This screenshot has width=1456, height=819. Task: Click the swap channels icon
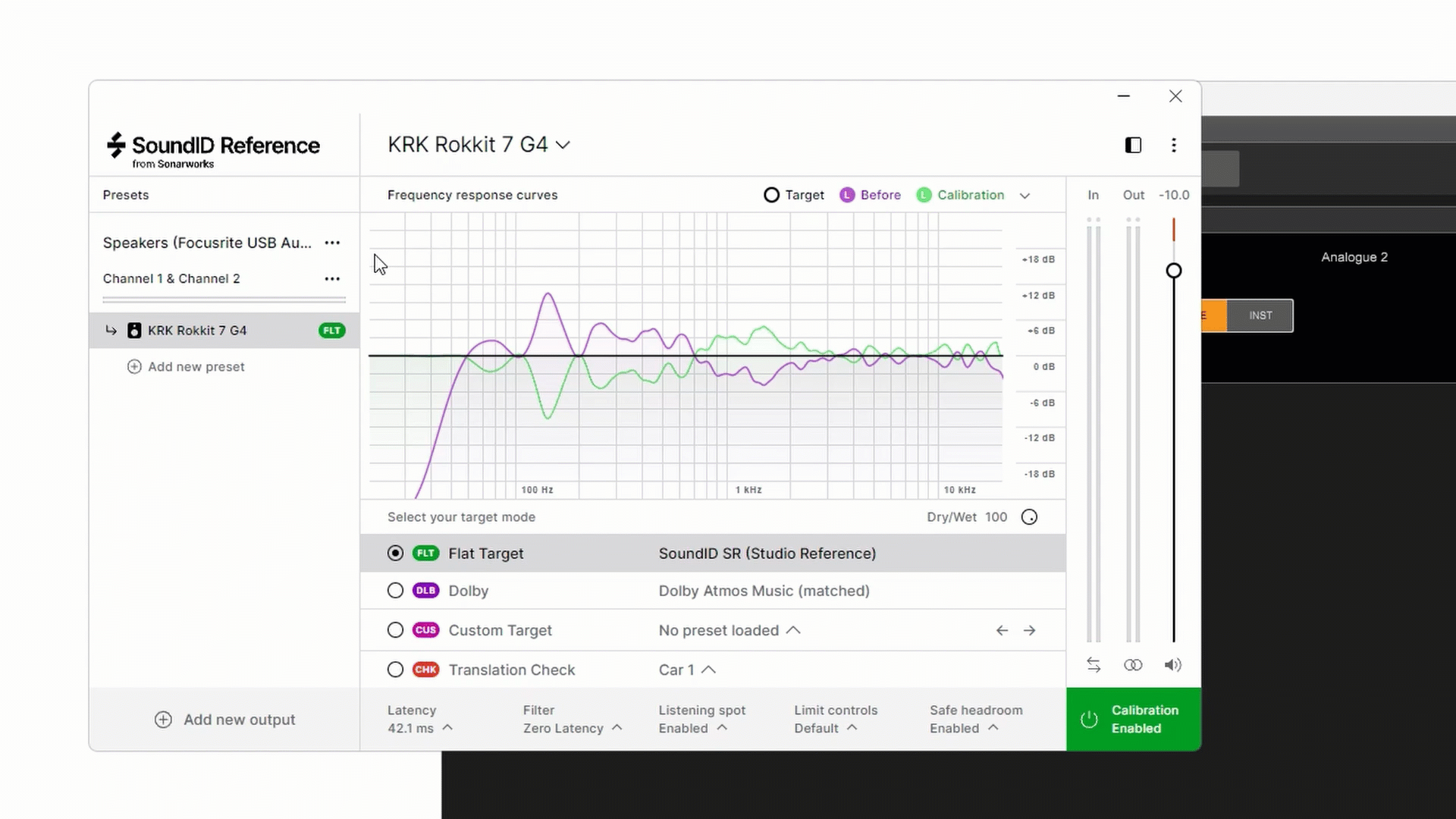1094,665
